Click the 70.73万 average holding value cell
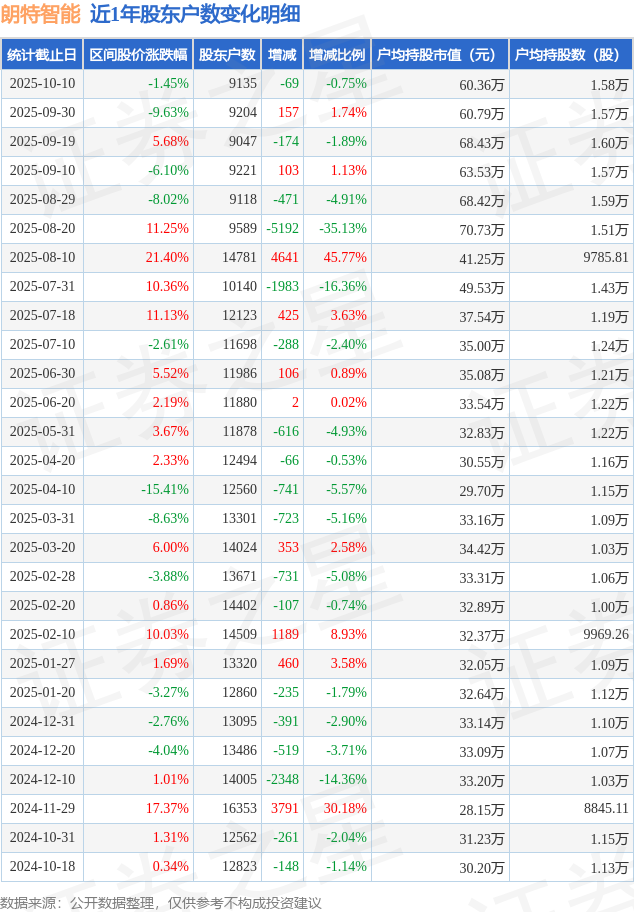The image size is (634, 912). pos(481,229)
